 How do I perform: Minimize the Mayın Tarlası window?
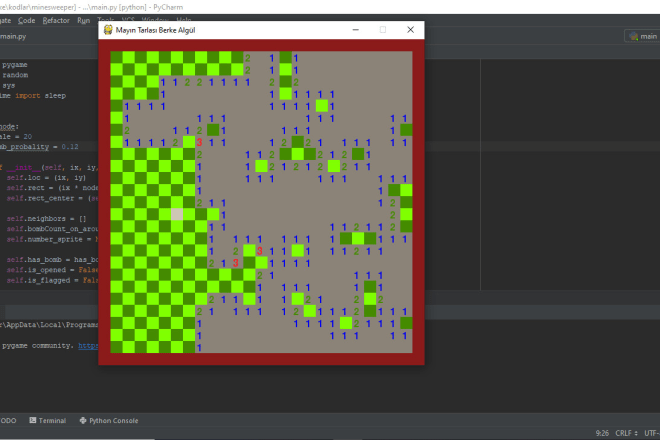(x=354, y=30)
